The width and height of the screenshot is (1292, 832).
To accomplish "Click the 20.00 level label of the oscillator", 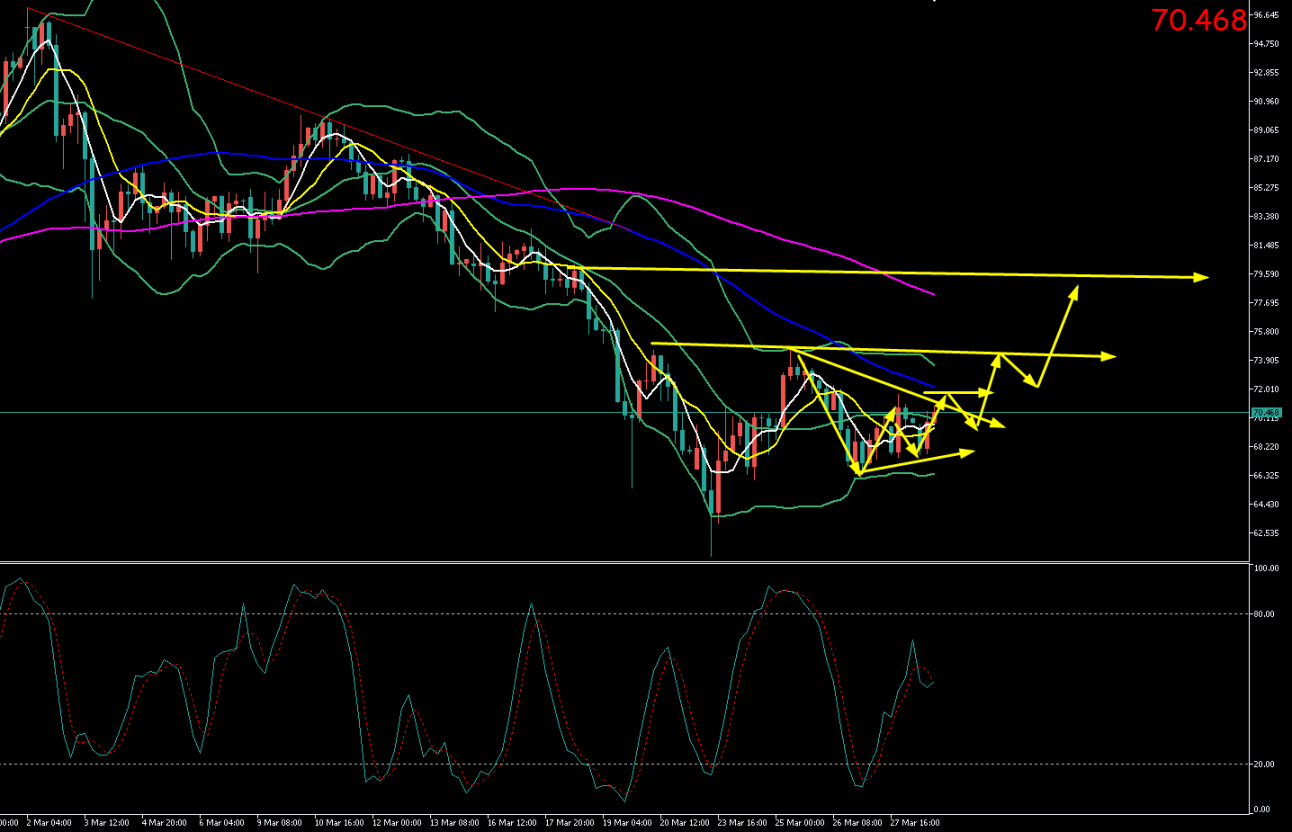I will tap(1264, 764).
